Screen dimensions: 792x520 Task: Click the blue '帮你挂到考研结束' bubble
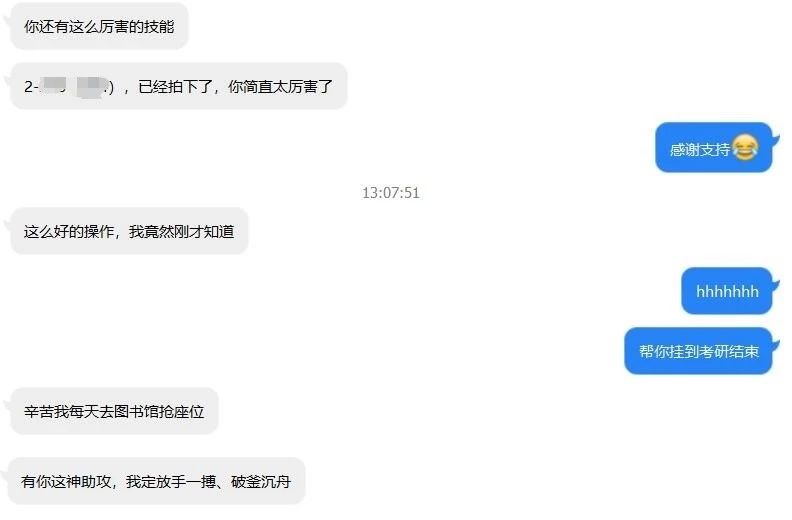tap(699, 351)
